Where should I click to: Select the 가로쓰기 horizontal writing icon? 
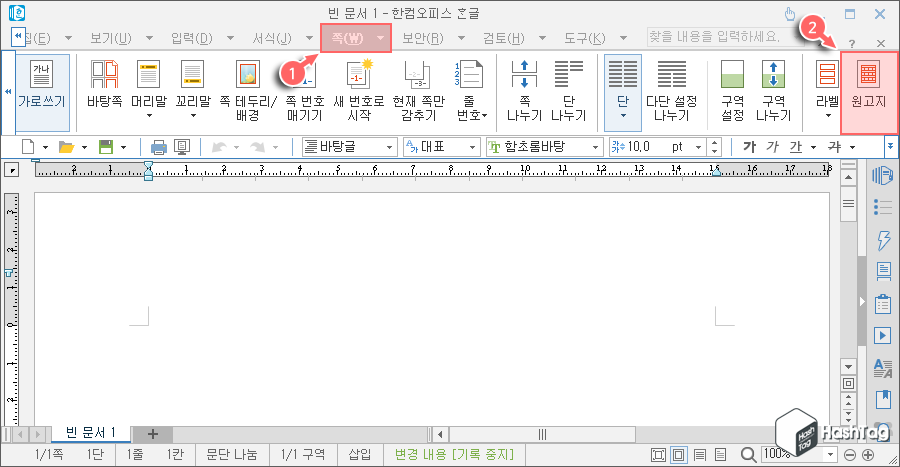point(41,92)
